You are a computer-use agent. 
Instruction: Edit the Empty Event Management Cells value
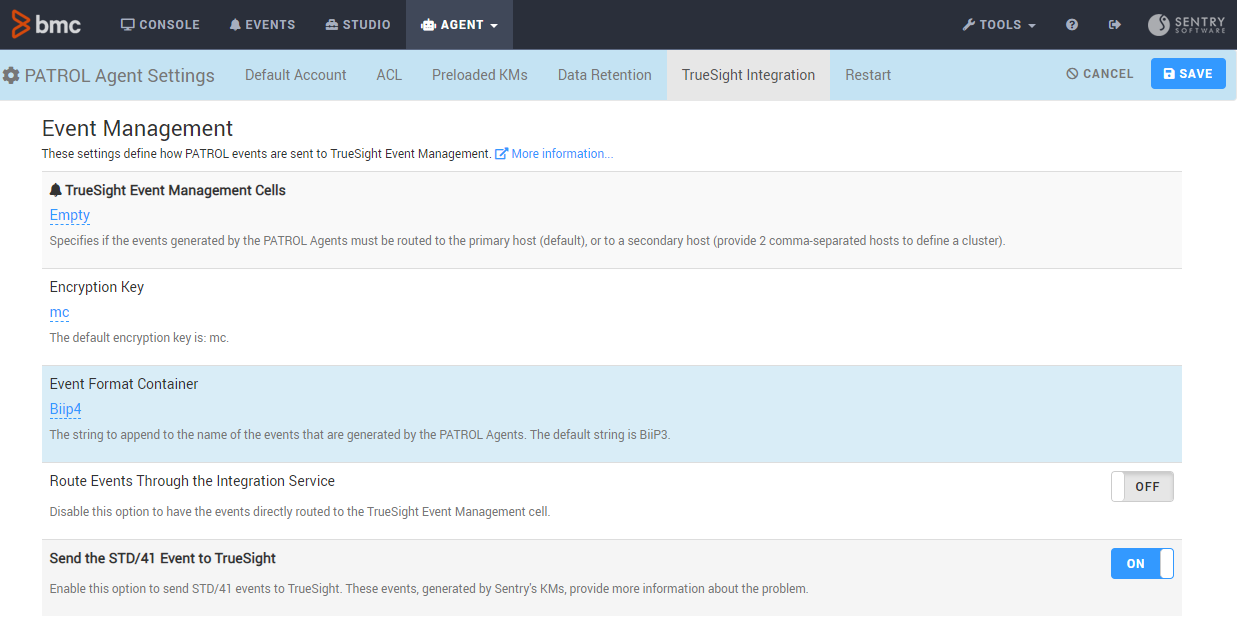[x=70, y=215]
